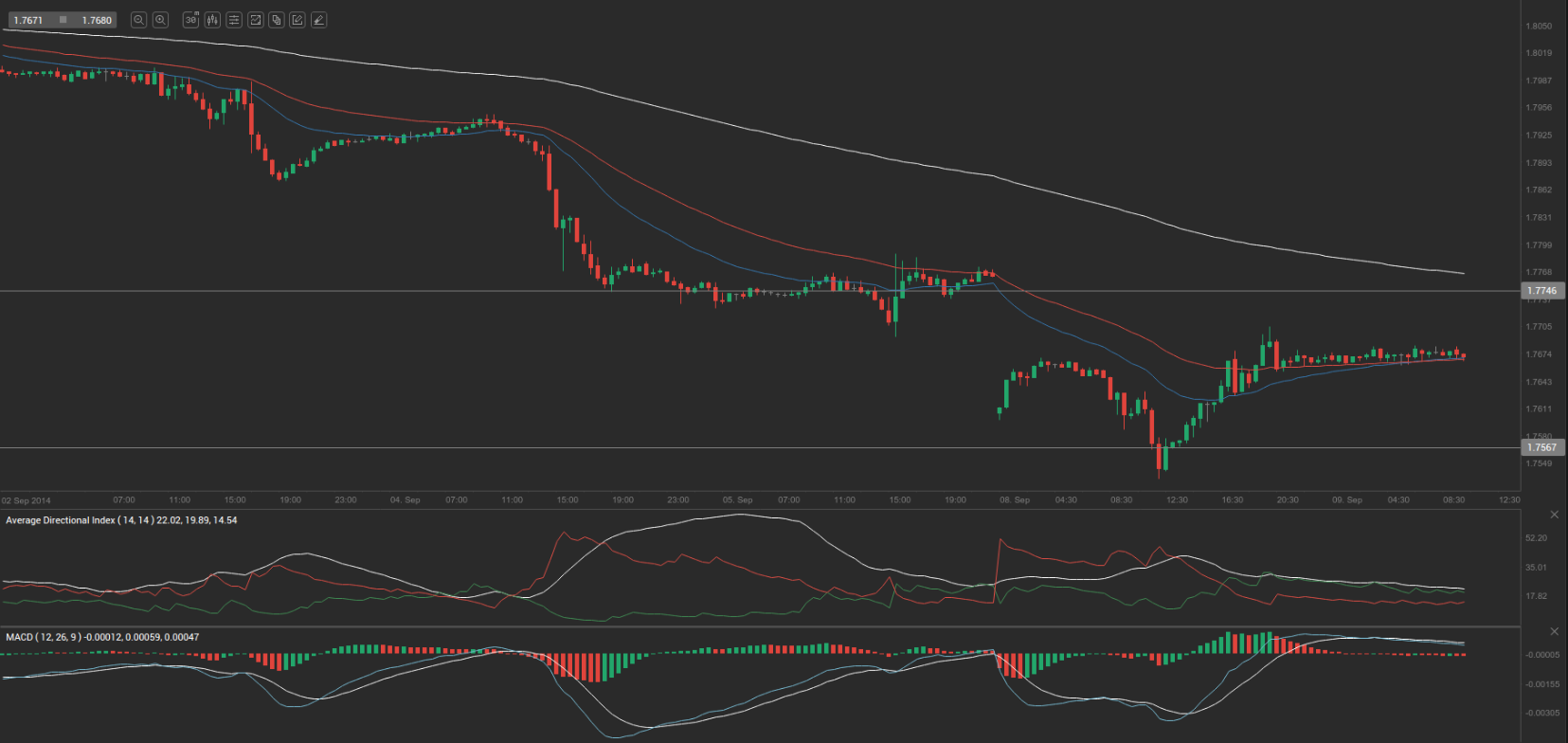Click the 1.7680 buy price button

[x=97, y=20]
